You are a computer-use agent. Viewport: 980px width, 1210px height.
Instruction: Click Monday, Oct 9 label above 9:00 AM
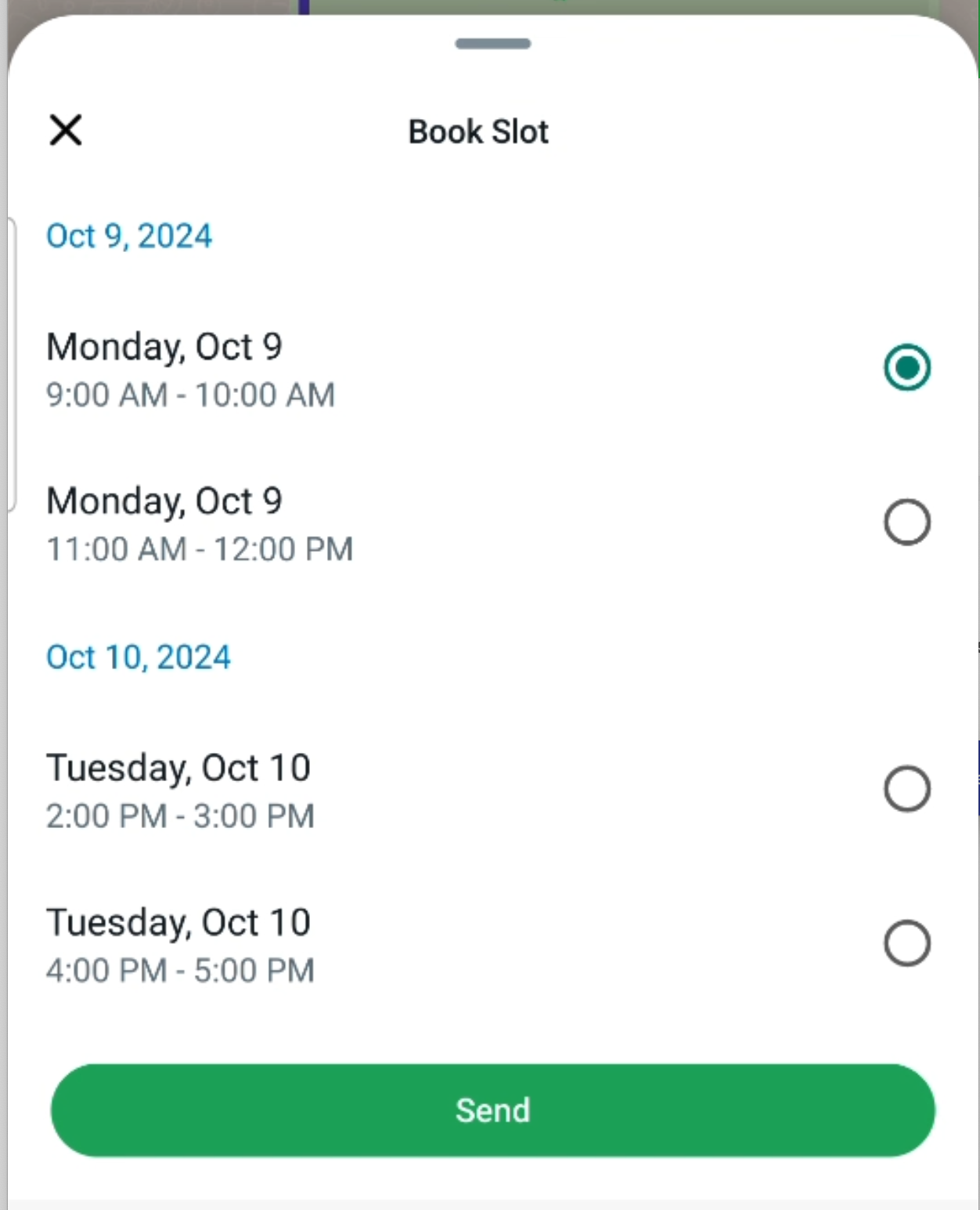(x=164, y=347)
